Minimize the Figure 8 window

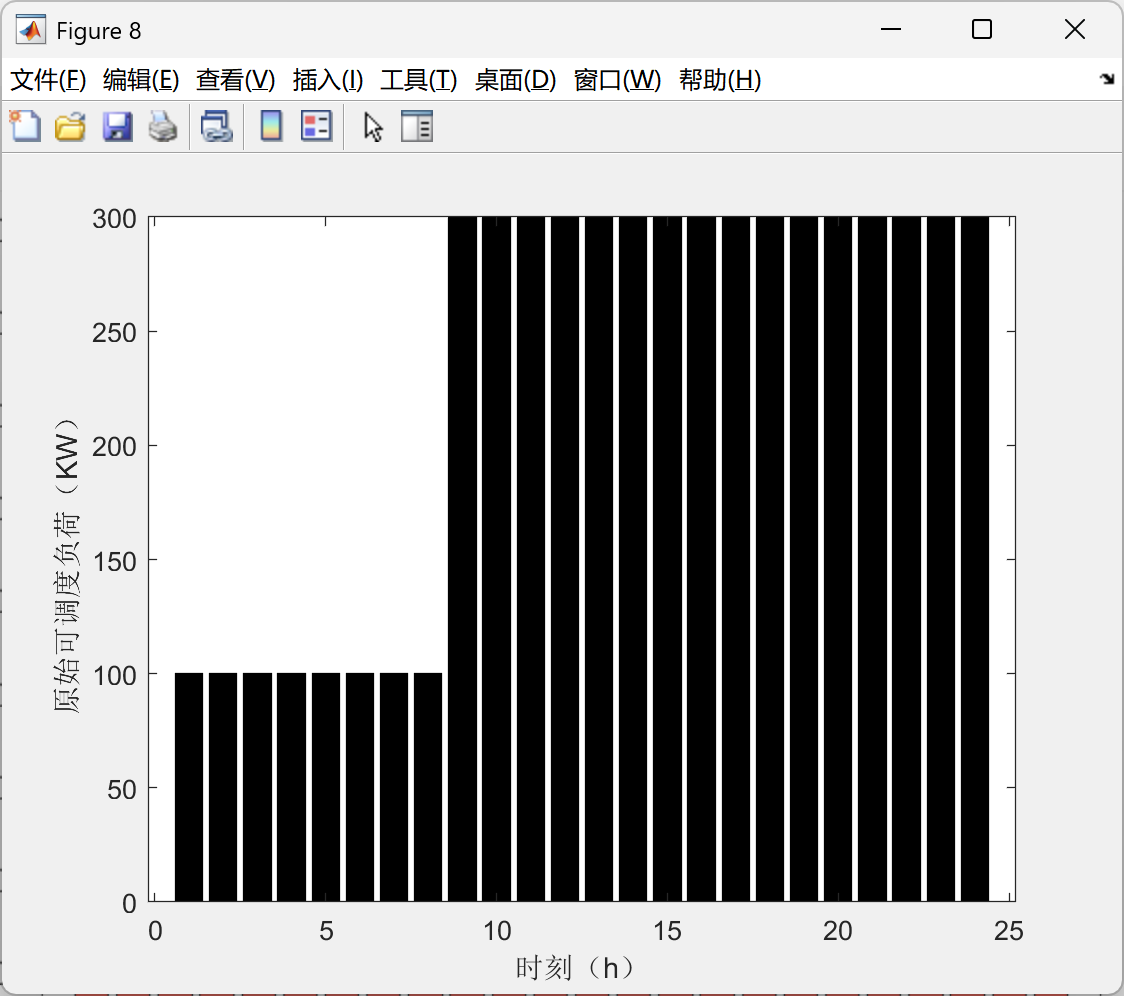[890, 29]
